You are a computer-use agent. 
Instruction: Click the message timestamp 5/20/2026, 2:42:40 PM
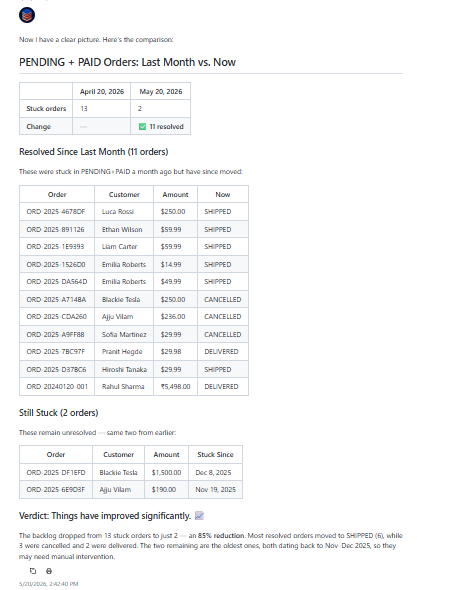[49, 584]
